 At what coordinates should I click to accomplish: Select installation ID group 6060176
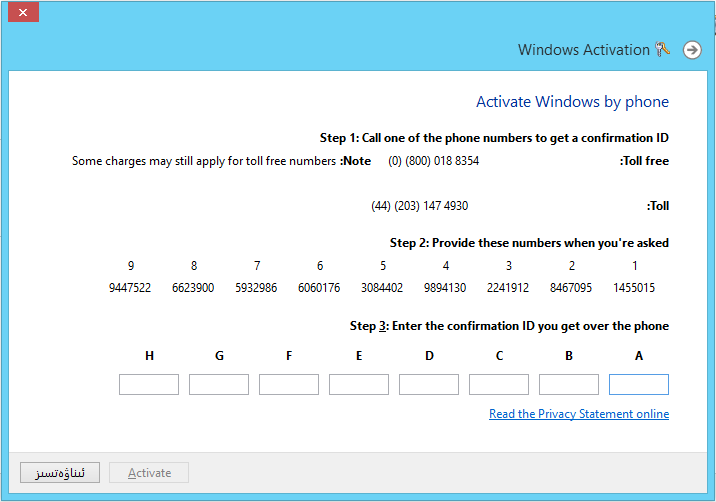319,288
